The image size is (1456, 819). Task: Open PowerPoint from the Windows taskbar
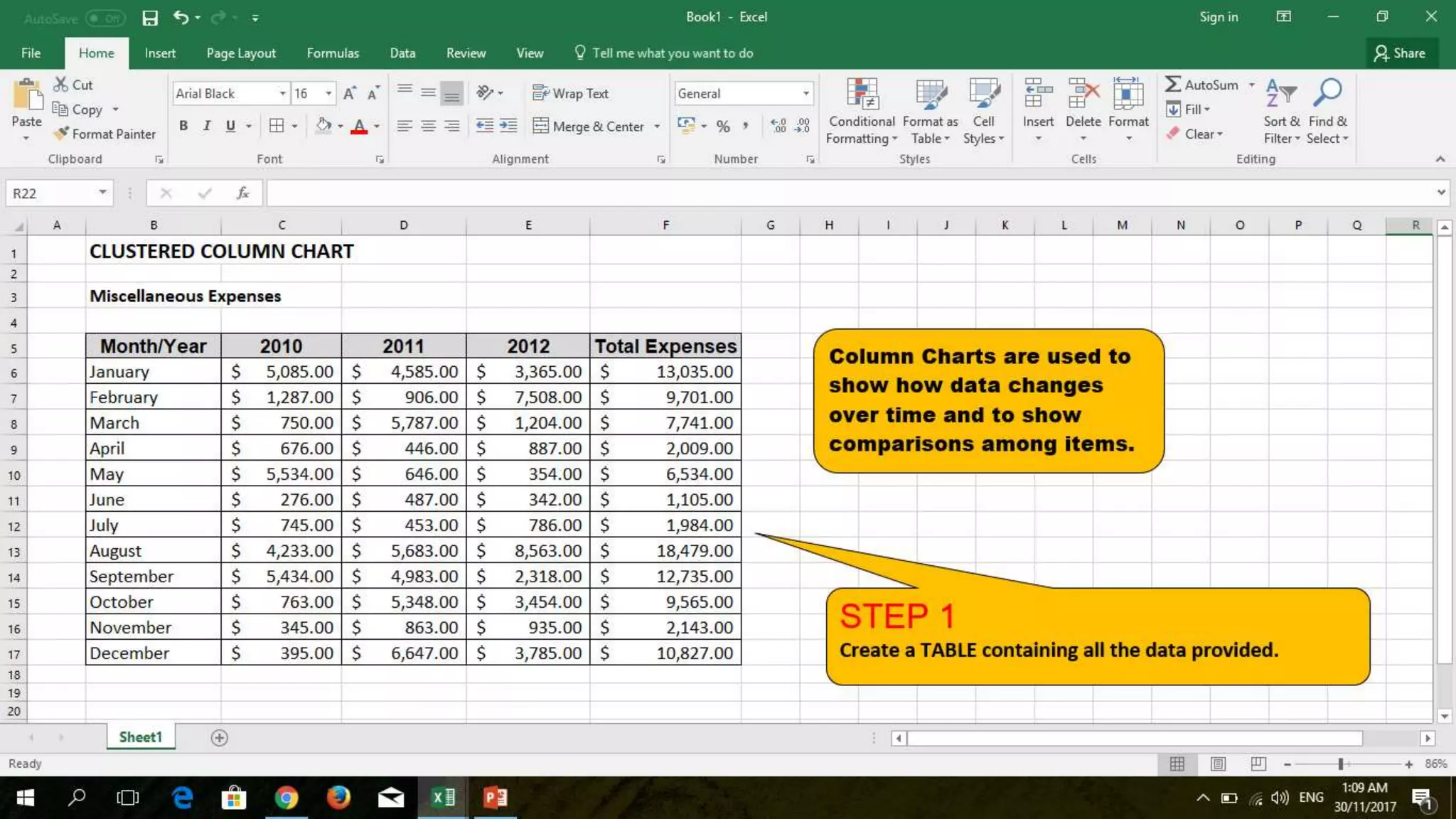point(496,798)
